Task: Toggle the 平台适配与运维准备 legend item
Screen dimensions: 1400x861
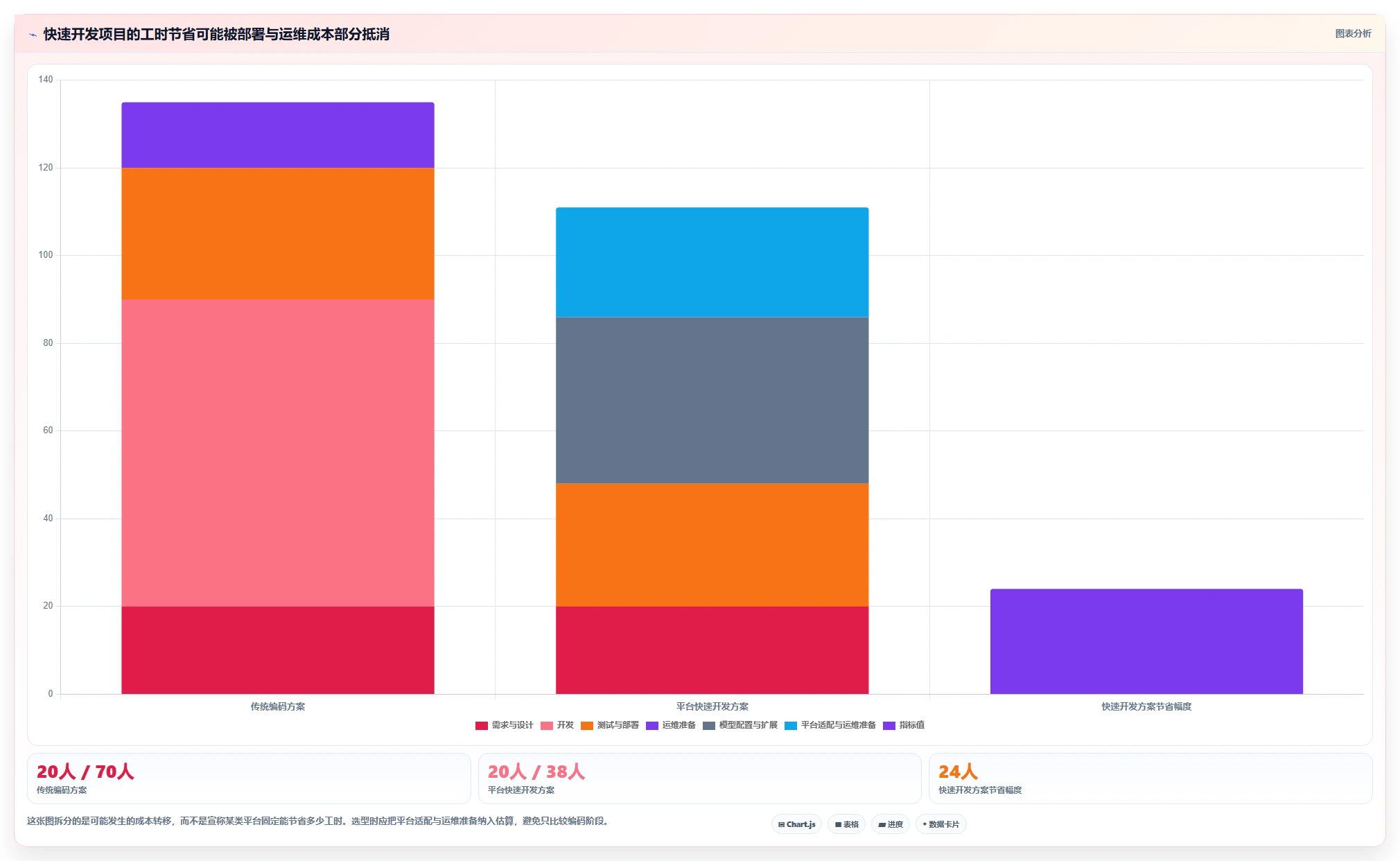Action: tap(830, 725)
